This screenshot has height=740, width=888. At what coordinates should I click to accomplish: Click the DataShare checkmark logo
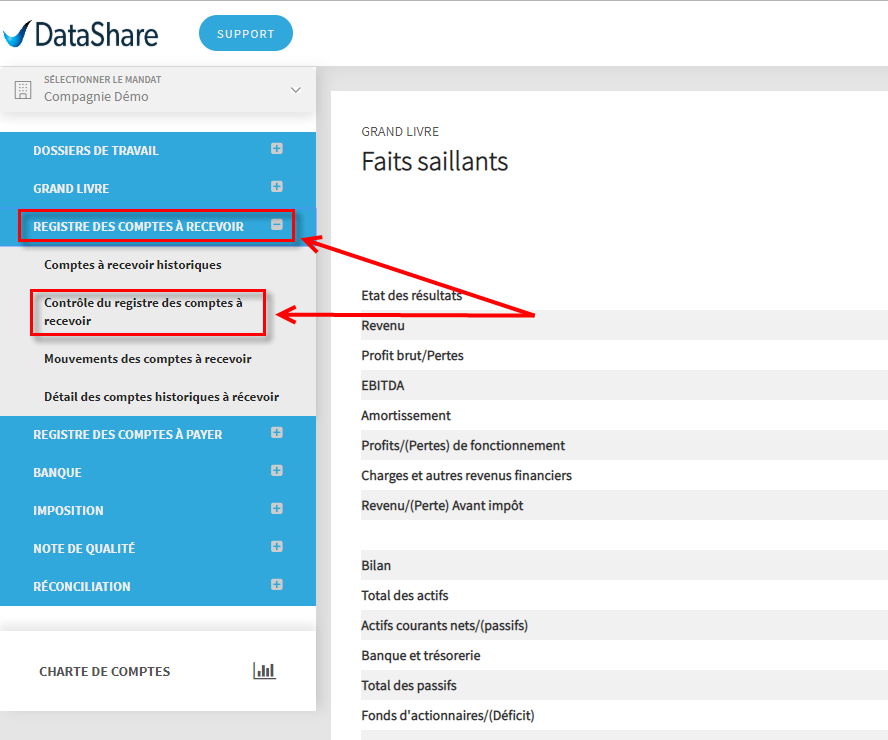pyautogui.click(x=17, y=34)
